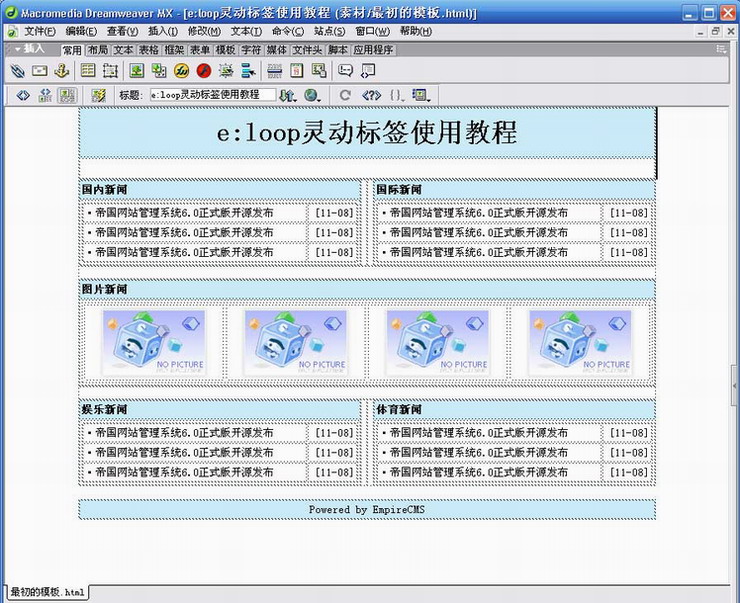
Task: Select the 最初的模板.html document tab
Action: click(x=47, y=592)
